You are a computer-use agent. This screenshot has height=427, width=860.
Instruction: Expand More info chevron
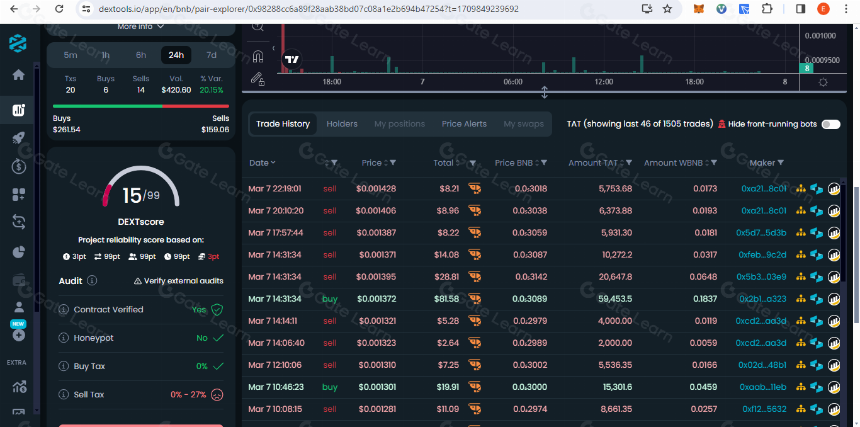coord(161,26)
